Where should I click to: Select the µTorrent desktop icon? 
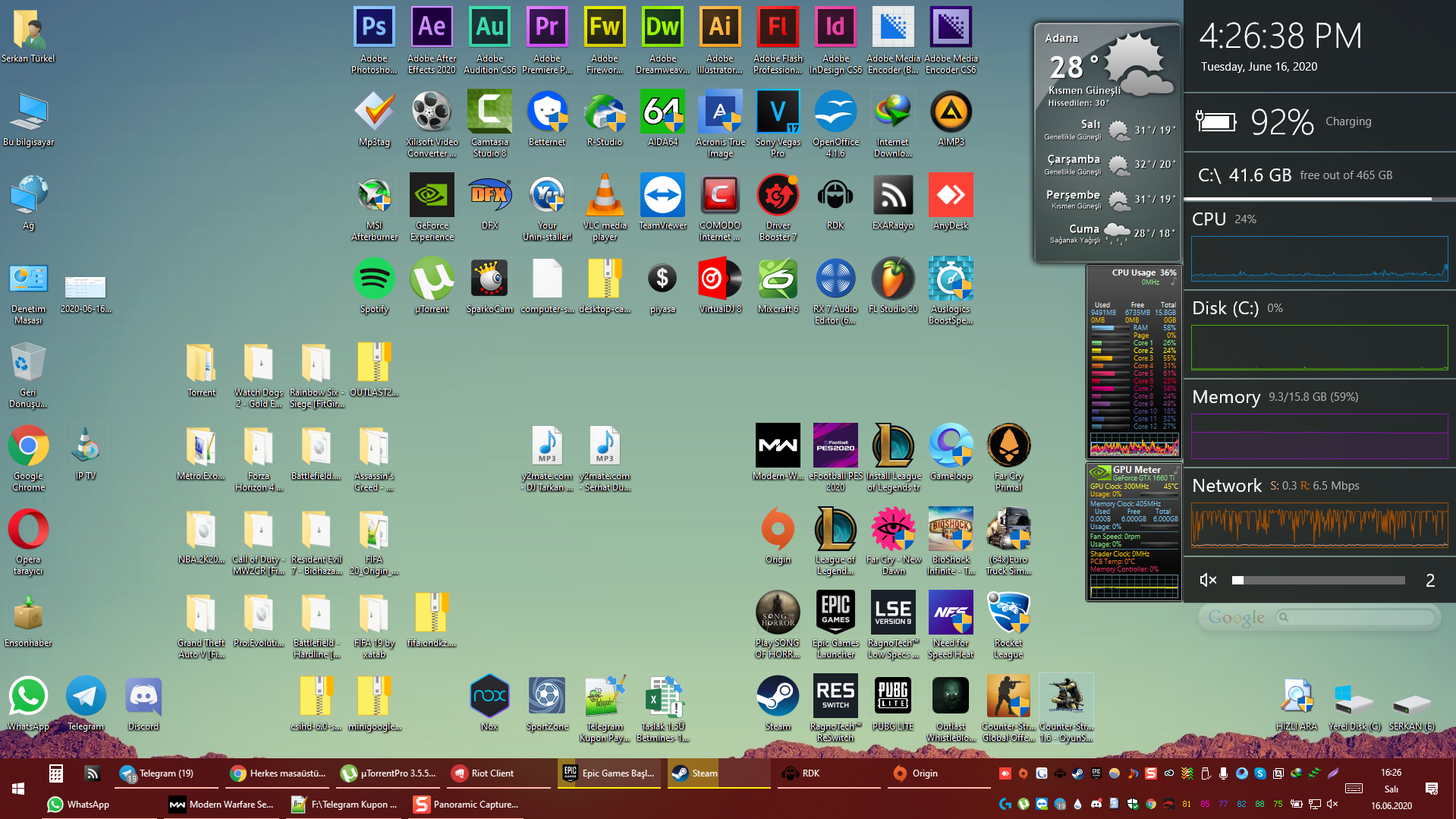point(432,285)
